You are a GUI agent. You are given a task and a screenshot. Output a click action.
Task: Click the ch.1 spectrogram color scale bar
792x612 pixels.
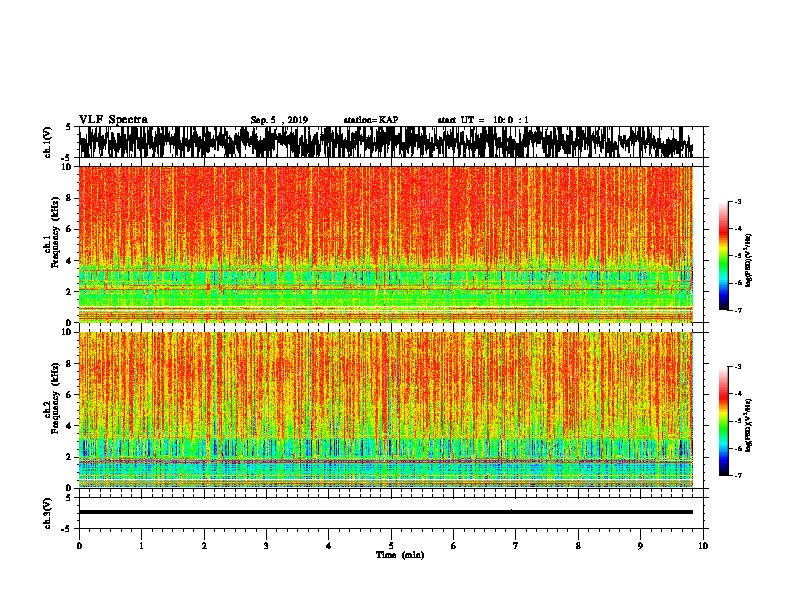coord(724,256)
